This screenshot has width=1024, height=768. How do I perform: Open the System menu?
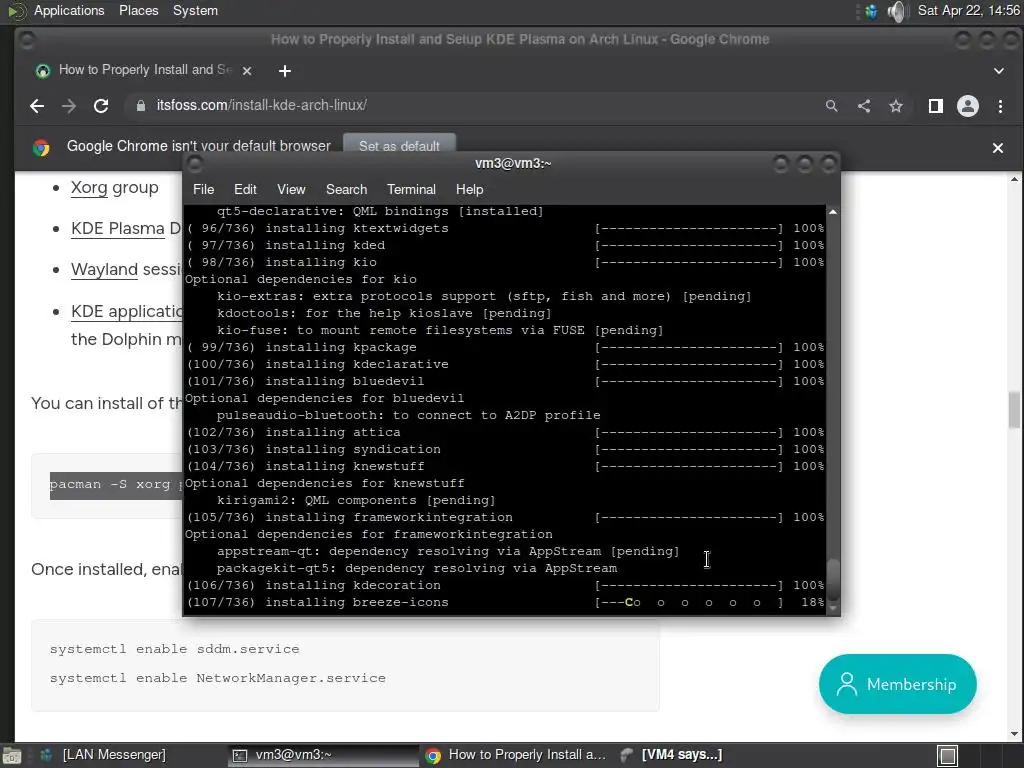(195, 10)
